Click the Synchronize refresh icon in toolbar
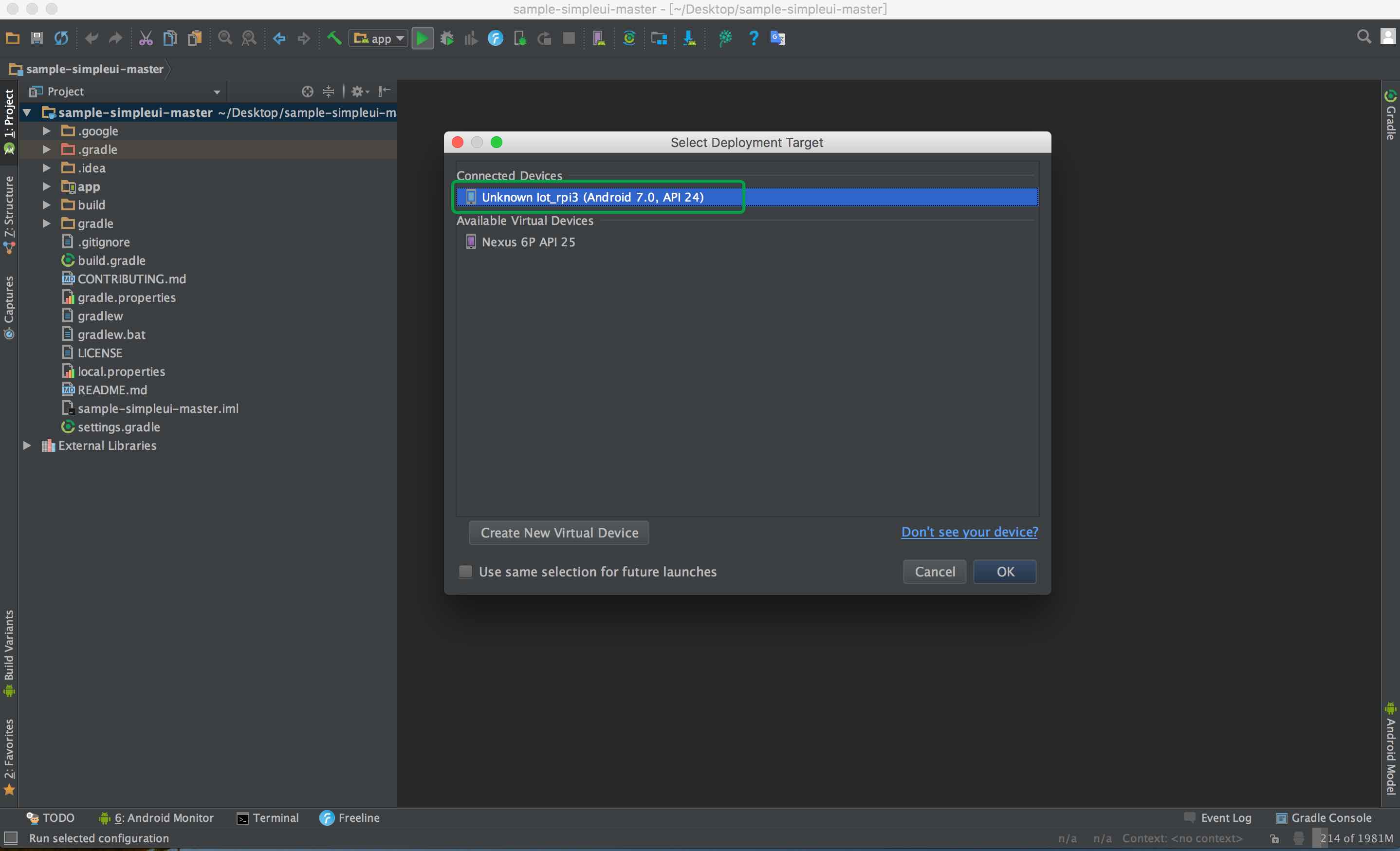The width and height of the screenshot is (1400, 851). [x=61, y=38]
